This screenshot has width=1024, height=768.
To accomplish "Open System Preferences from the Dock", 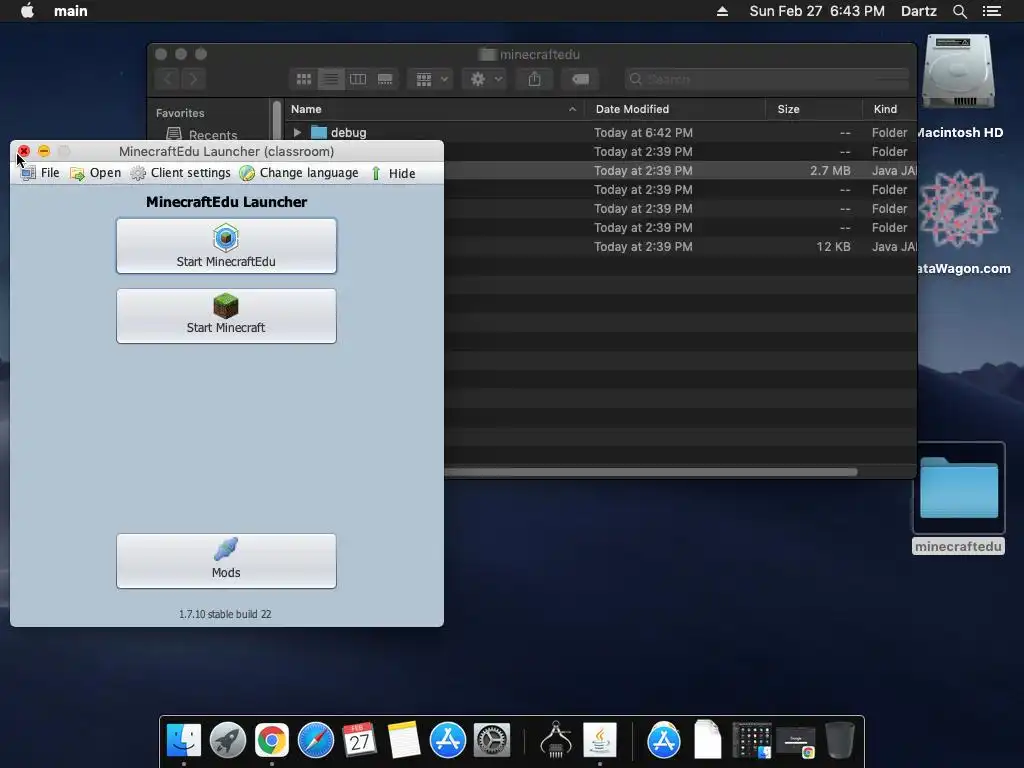I will pos(491,740).
